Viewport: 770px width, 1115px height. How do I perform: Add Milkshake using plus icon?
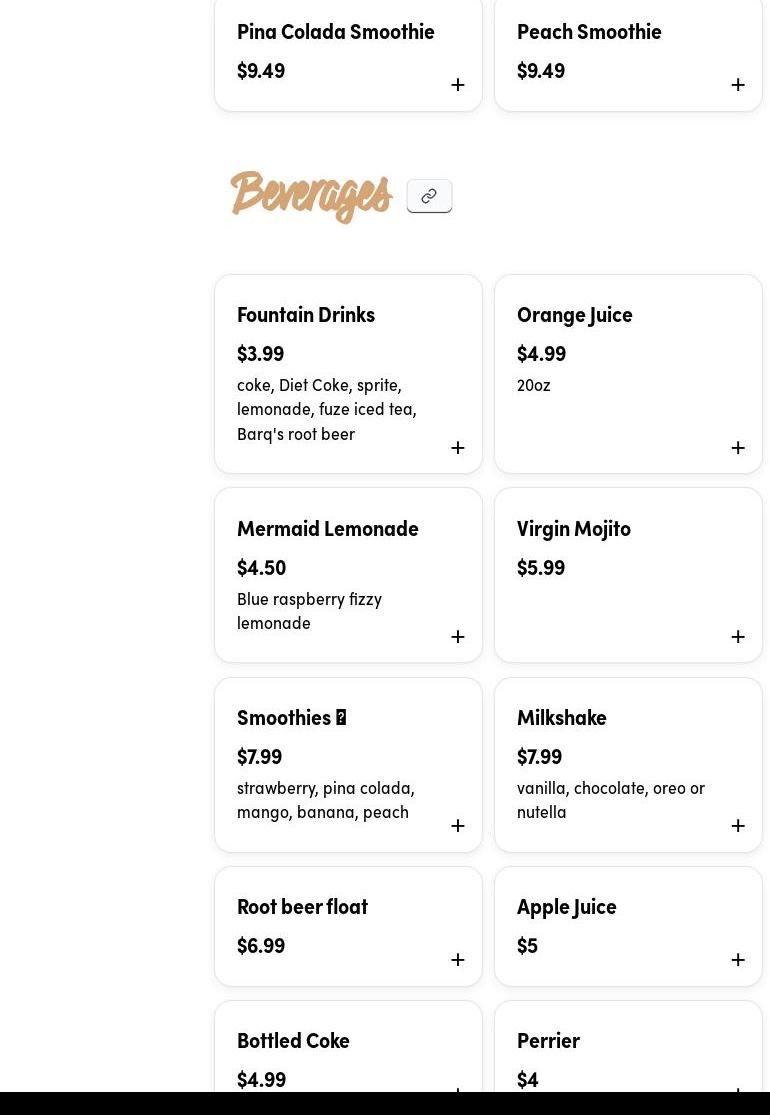(738, 826)
